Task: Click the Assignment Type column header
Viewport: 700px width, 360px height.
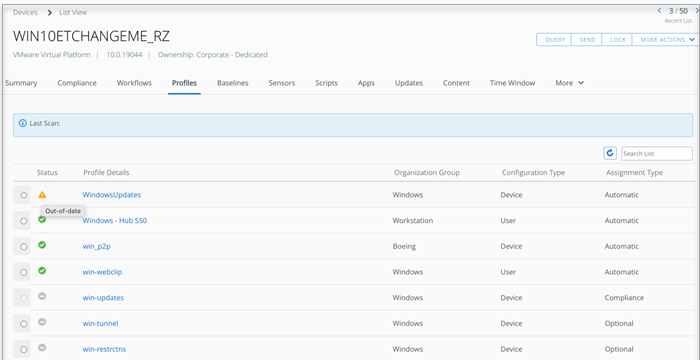Action: 634,172
